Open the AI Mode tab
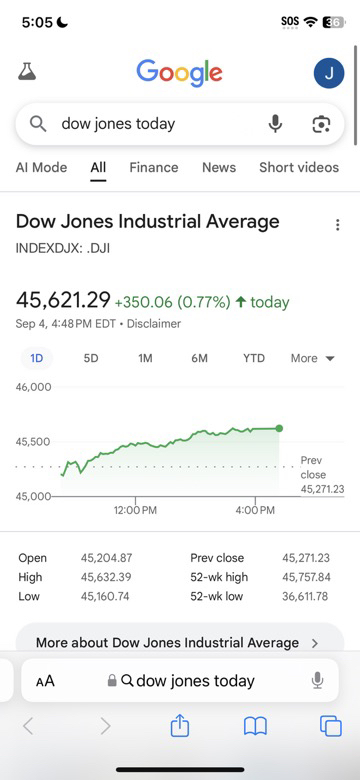 (41, 167)
